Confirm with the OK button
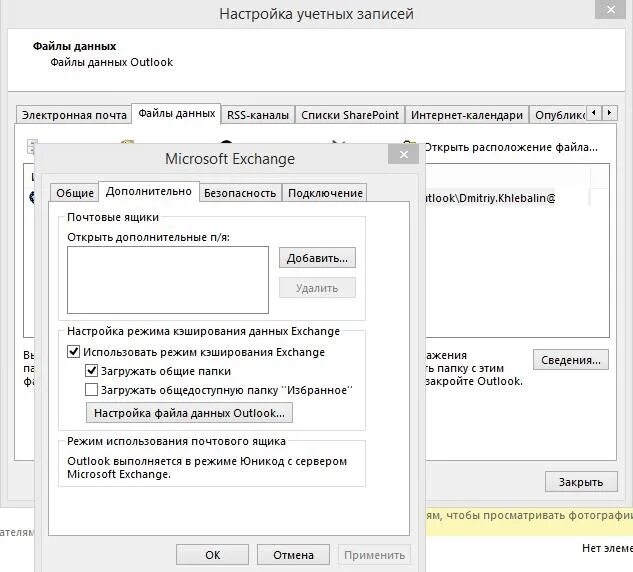This screenshot has width=633, height=572. click(x=212, y=555)
